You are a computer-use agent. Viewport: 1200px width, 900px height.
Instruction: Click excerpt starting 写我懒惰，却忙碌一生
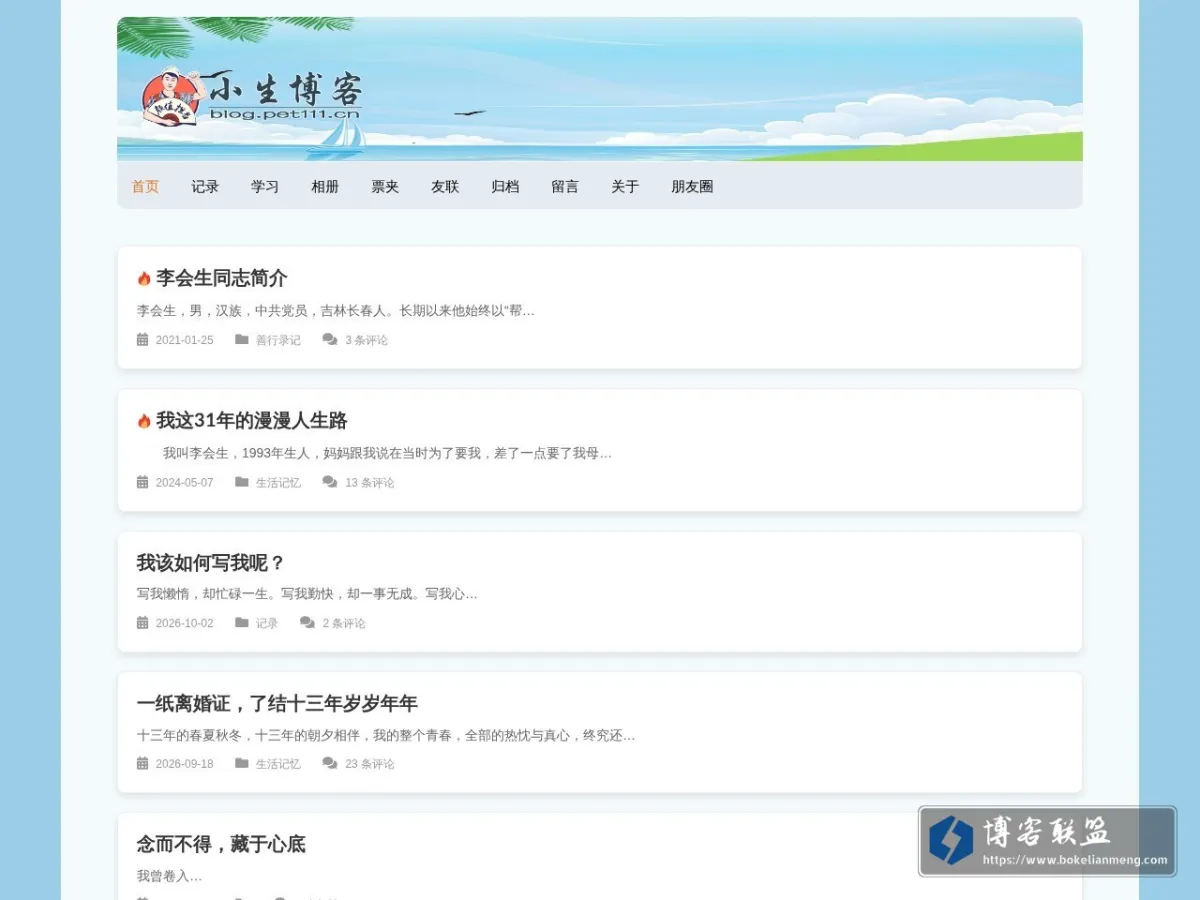(x=307, y=594)
